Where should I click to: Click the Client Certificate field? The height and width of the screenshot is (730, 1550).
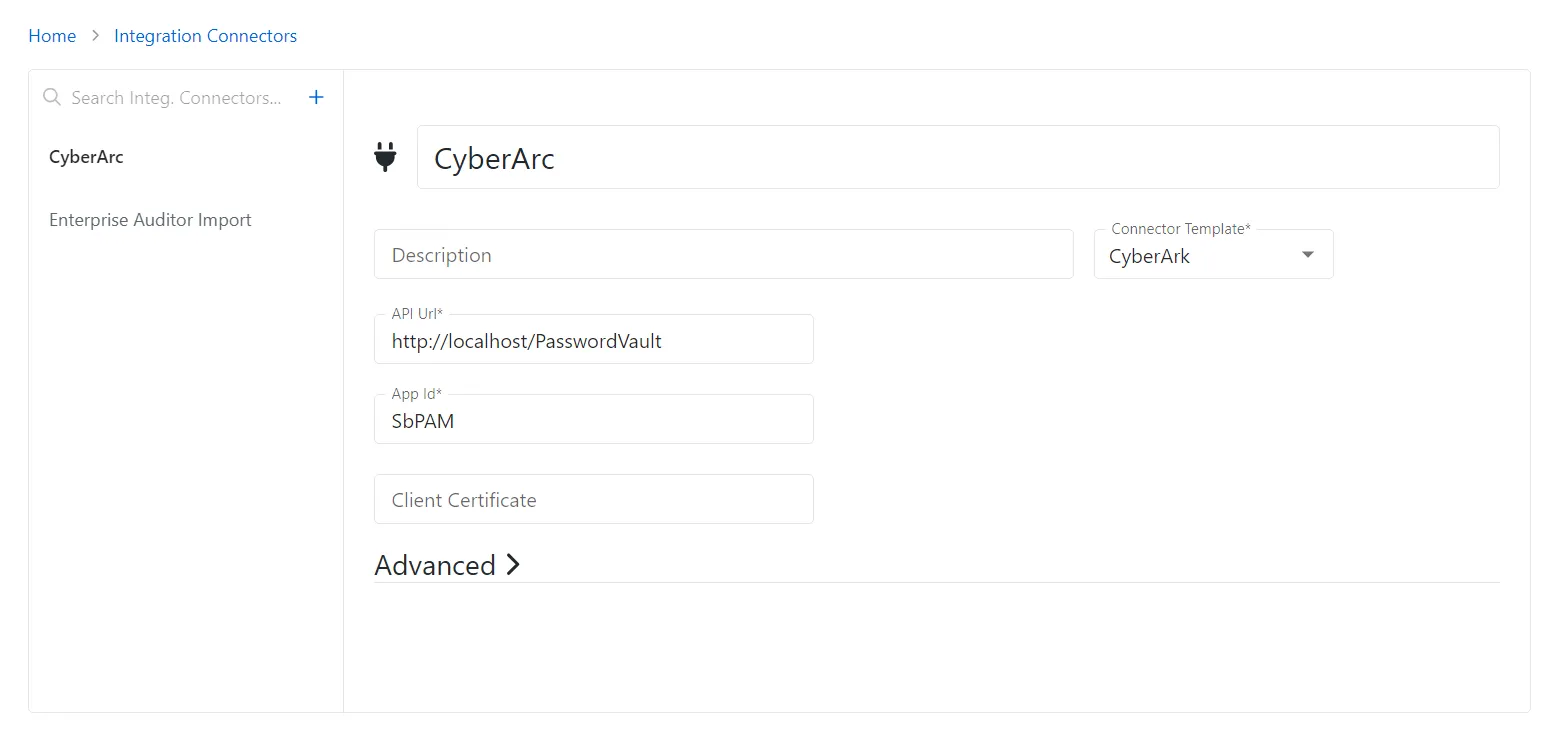coord(593,499)
